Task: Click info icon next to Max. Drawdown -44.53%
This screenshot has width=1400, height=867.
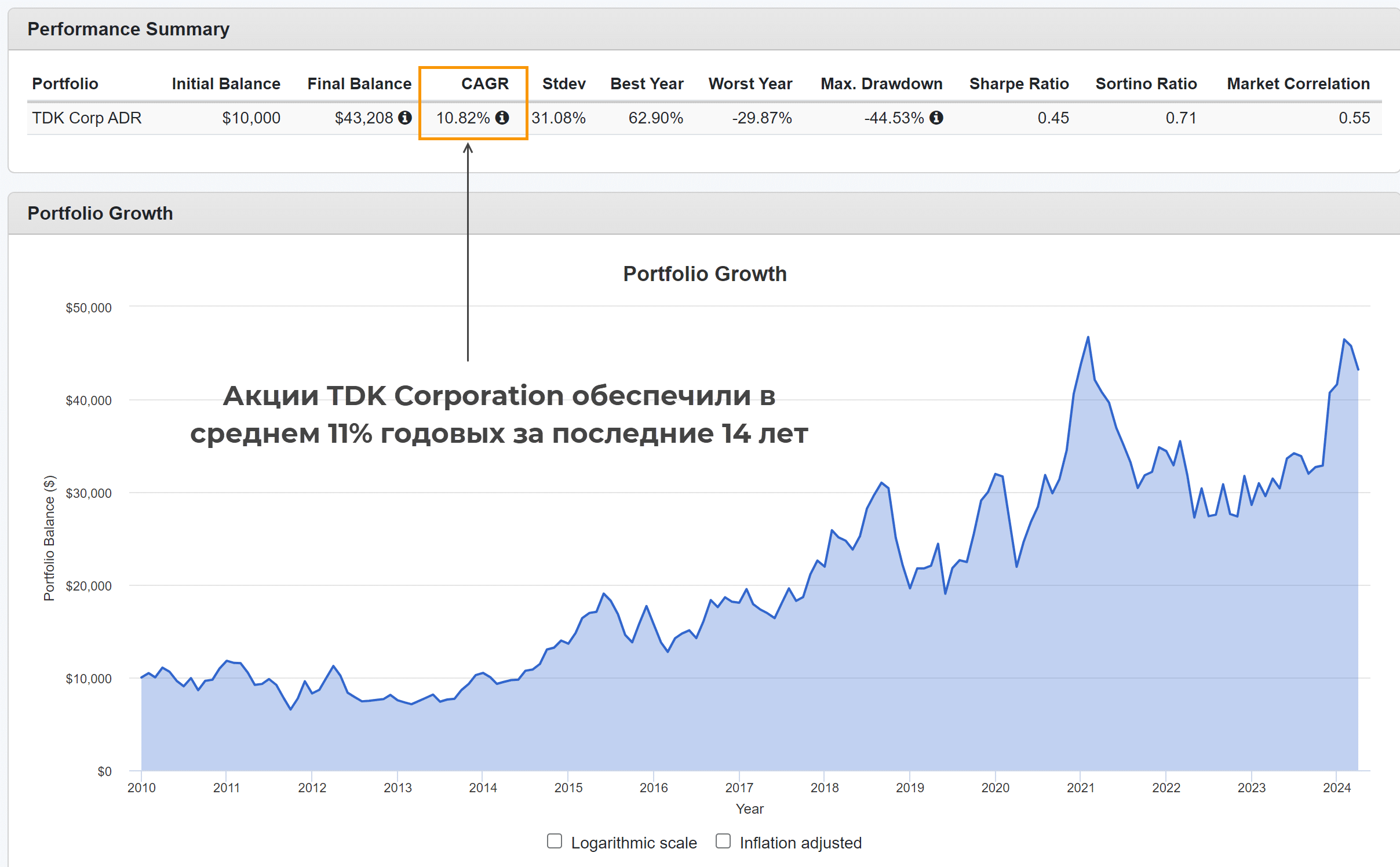Action: point(936,118)
